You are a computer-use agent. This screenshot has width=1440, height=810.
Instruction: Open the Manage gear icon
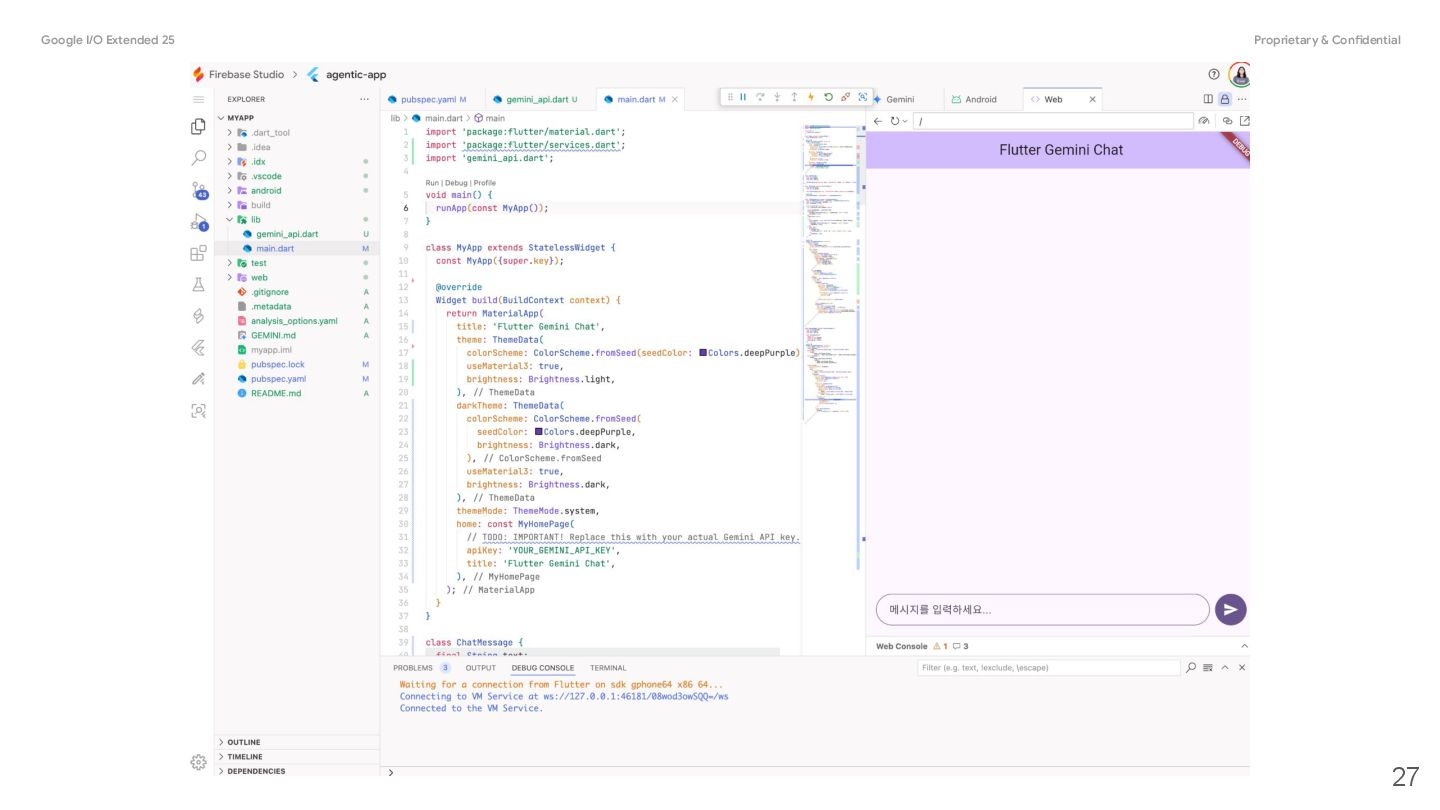pos(198,762)
